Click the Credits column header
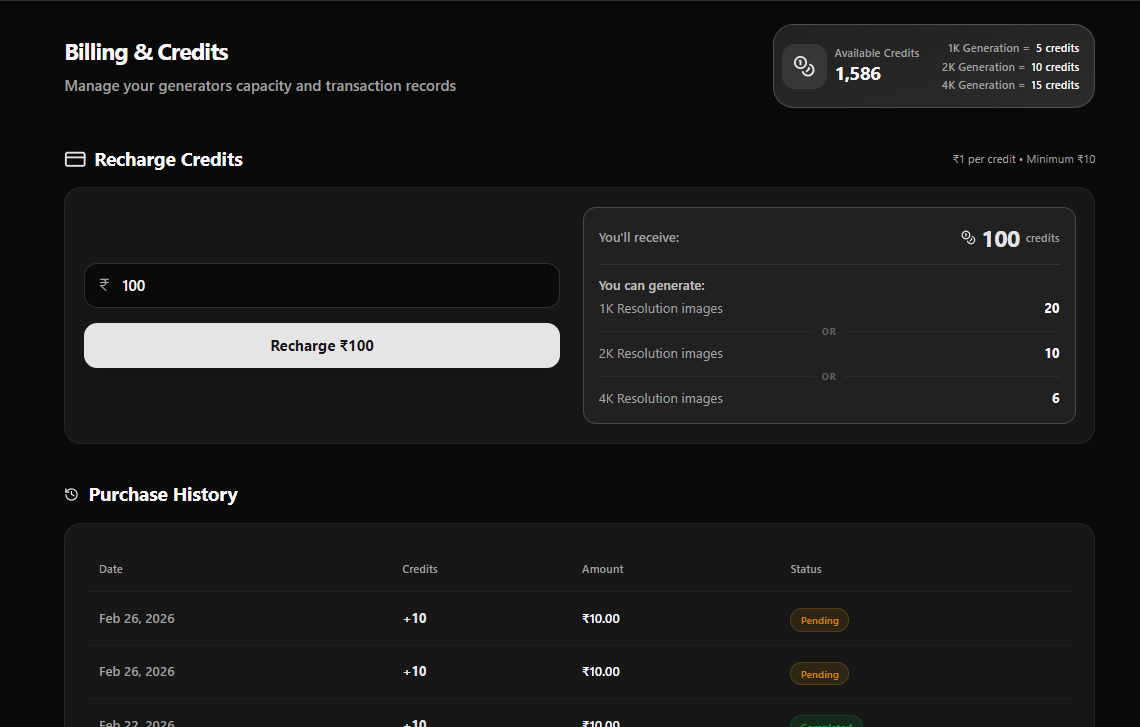 click(419, 569)
